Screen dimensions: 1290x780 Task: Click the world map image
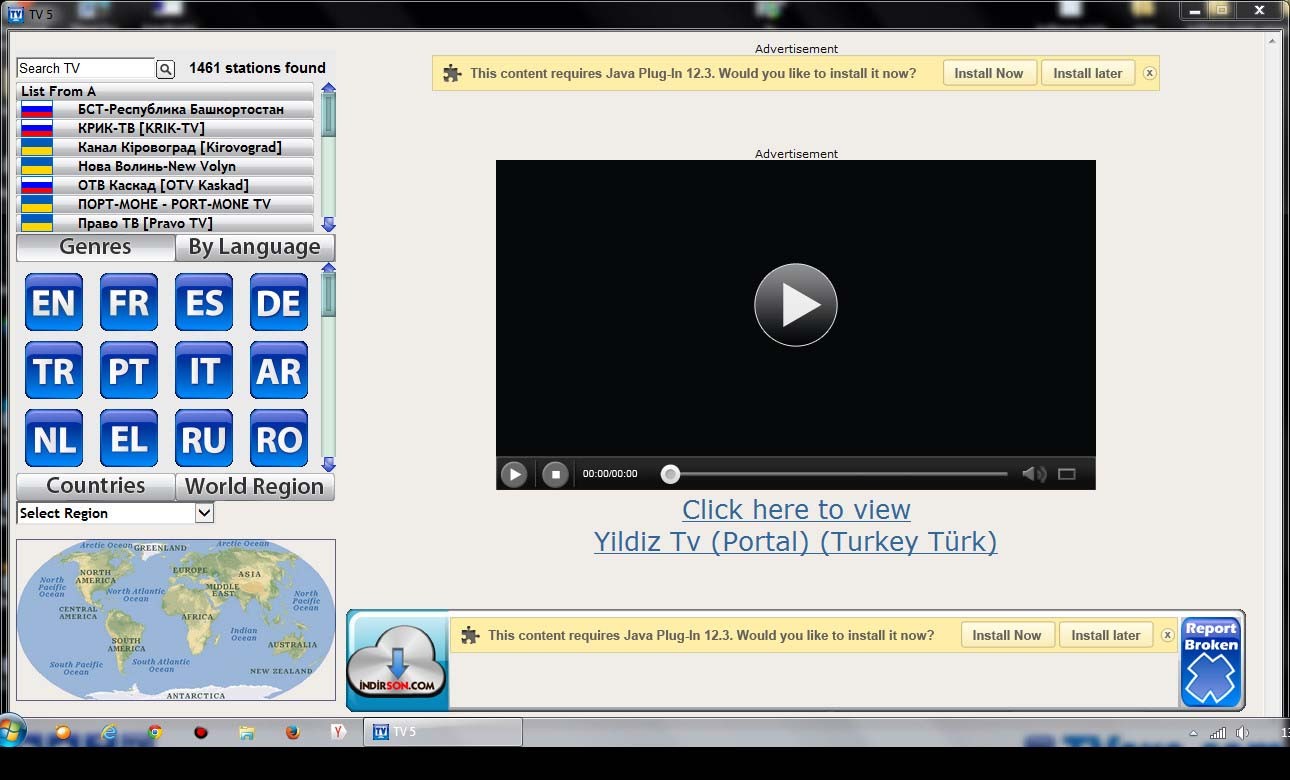[176, 620]
